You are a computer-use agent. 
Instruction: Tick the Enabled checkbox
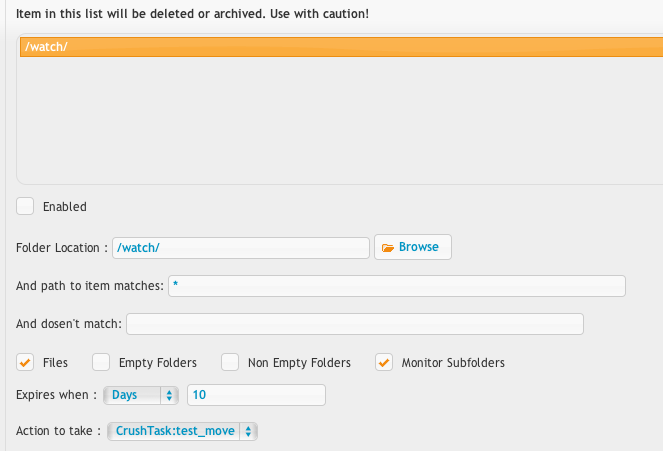[x=25, y=206]
